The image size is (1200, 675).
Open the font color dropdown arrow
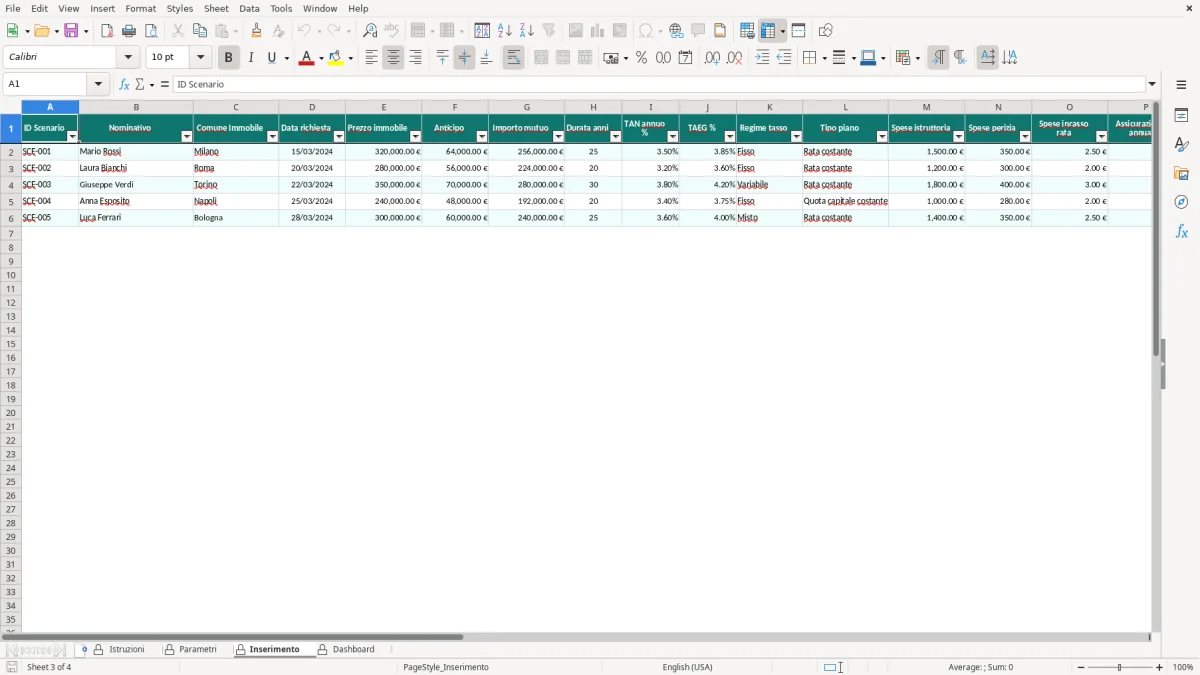click(x=320, y=58)
